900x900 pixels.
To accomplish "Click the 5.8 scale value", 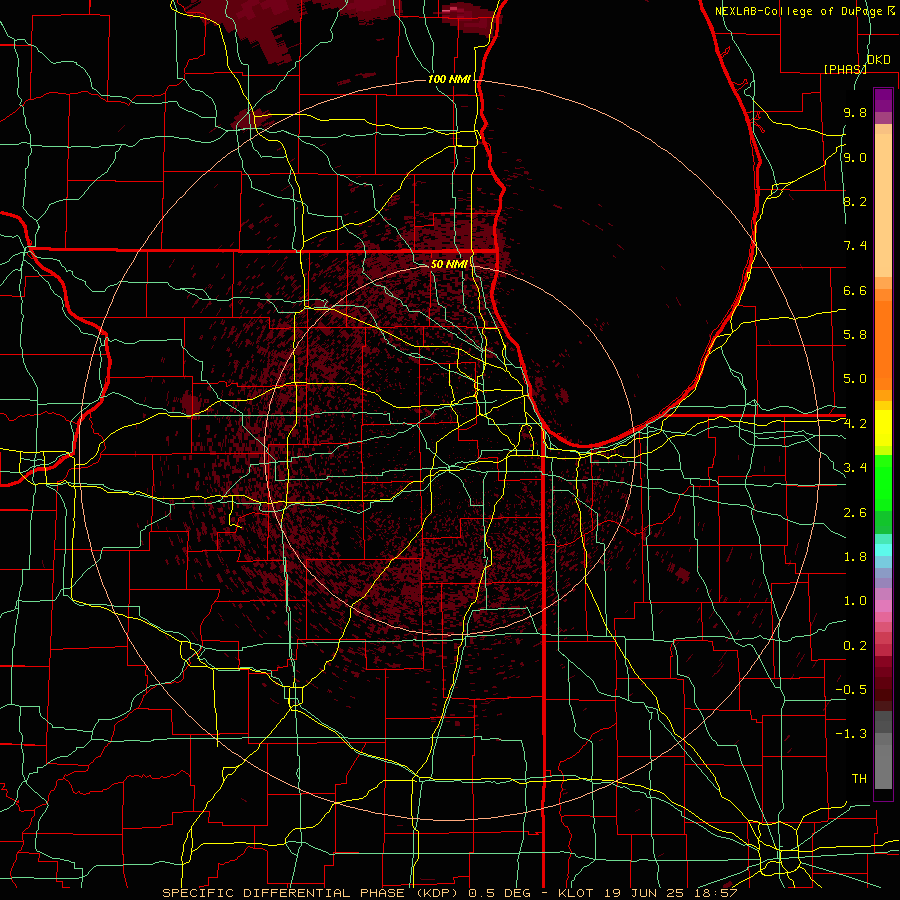I will [855, 335].
